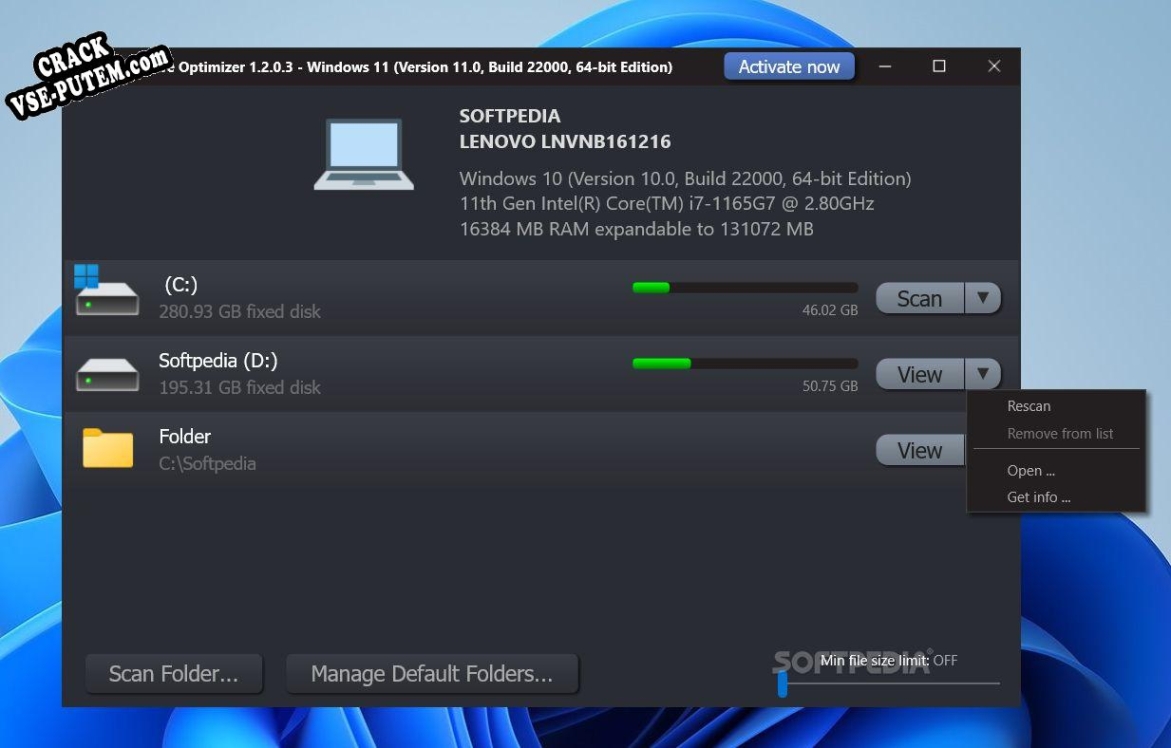The width and height of the screenshot is (1171, 748).
Task: Open Manage Default Folders
Action: click(x=432, y=673)
